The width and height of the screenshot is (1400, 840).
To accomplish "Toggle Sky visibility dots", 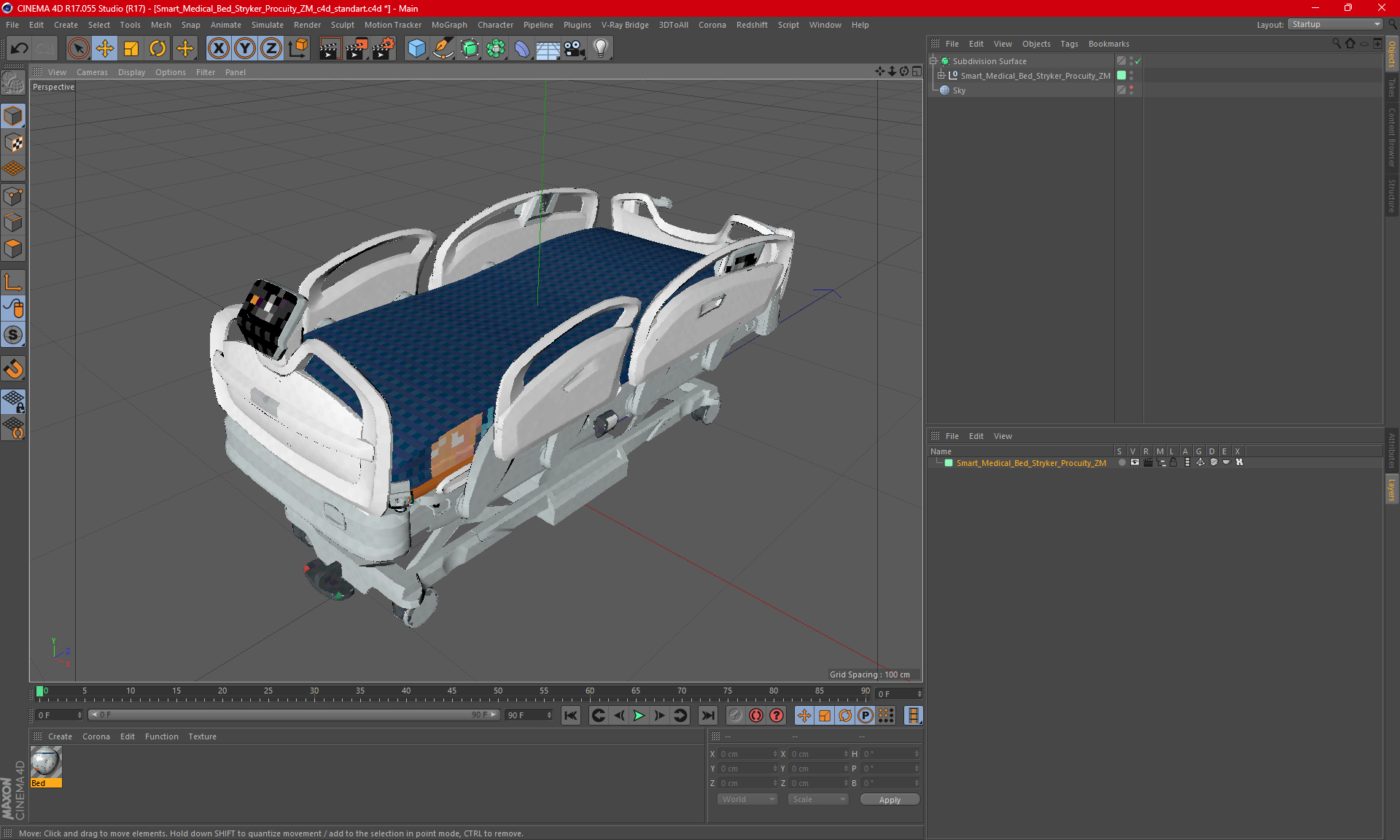I will pos(1131,90).
